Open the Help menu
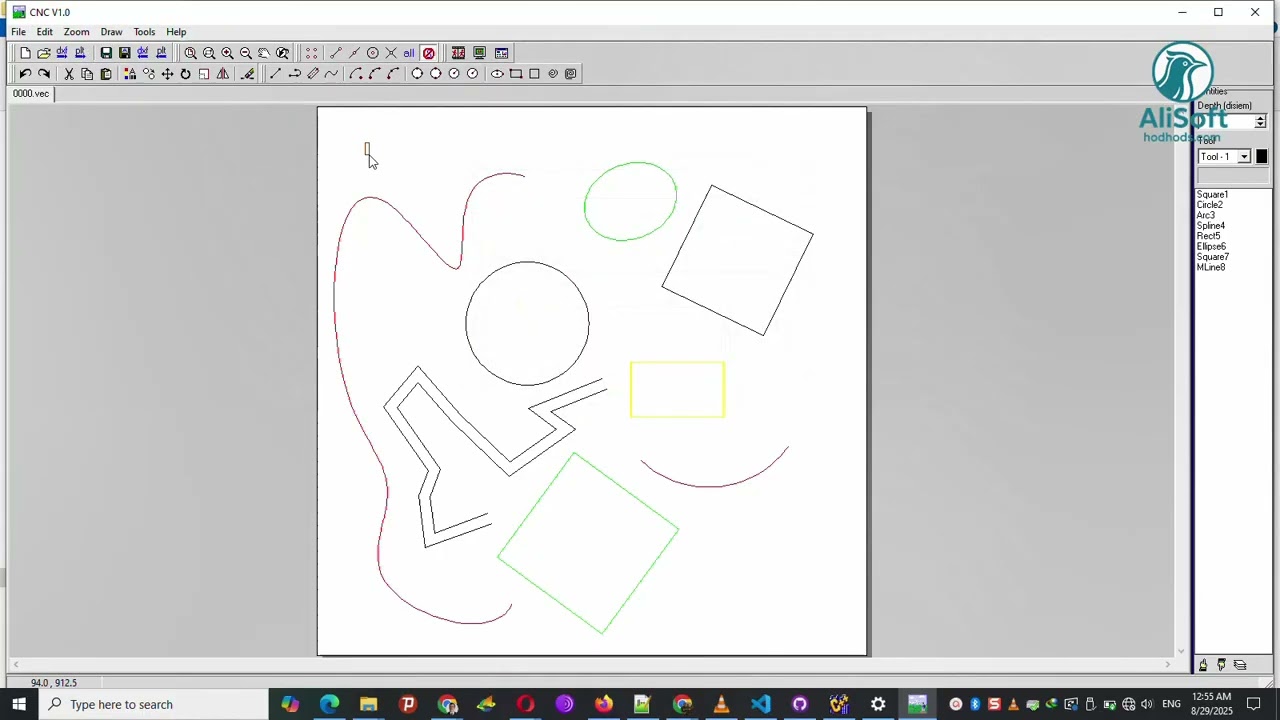The image size is (1280, 720). tap(176, 32)
